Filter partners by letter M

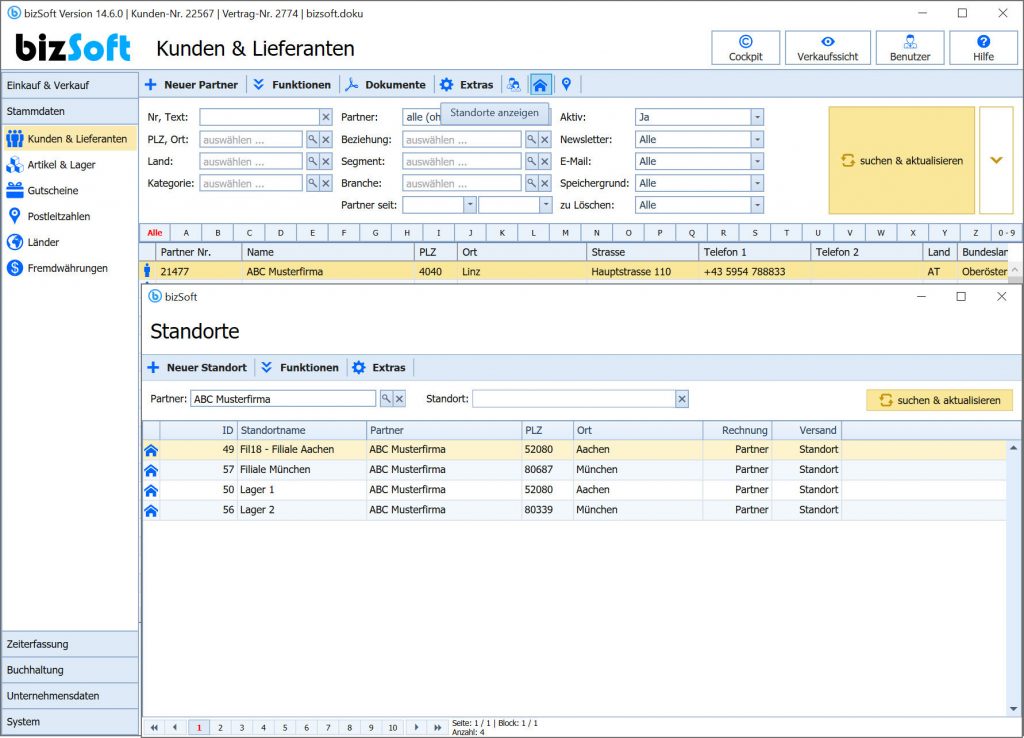(x=565, y=233)
